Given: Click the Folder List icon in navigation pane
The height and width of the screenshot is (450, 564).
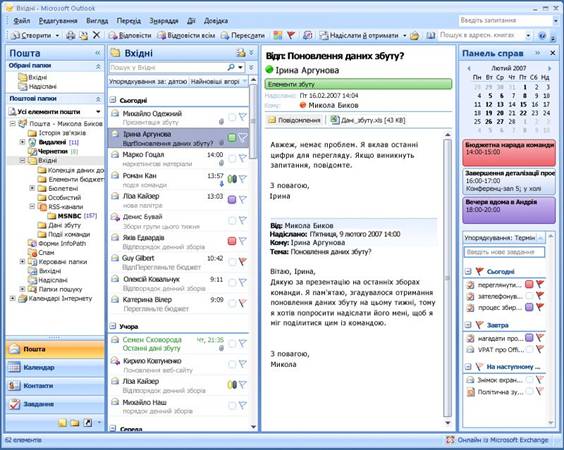Looking at the screenshot, I should click(x=75, y=423).
